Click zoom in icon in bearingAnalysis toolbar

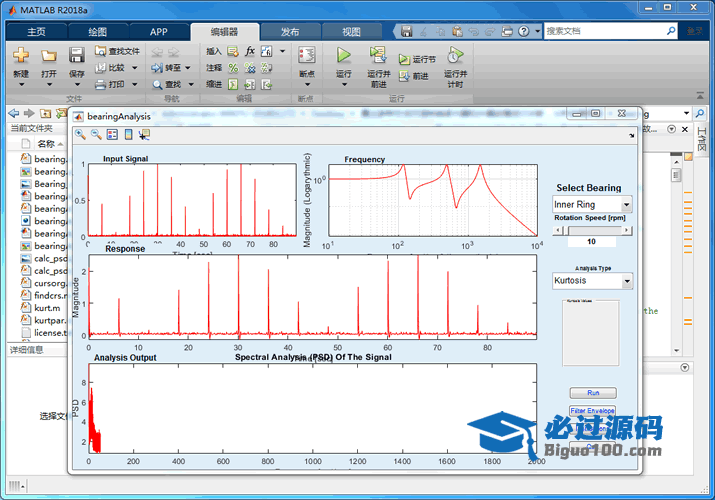(x=80, y=134)
